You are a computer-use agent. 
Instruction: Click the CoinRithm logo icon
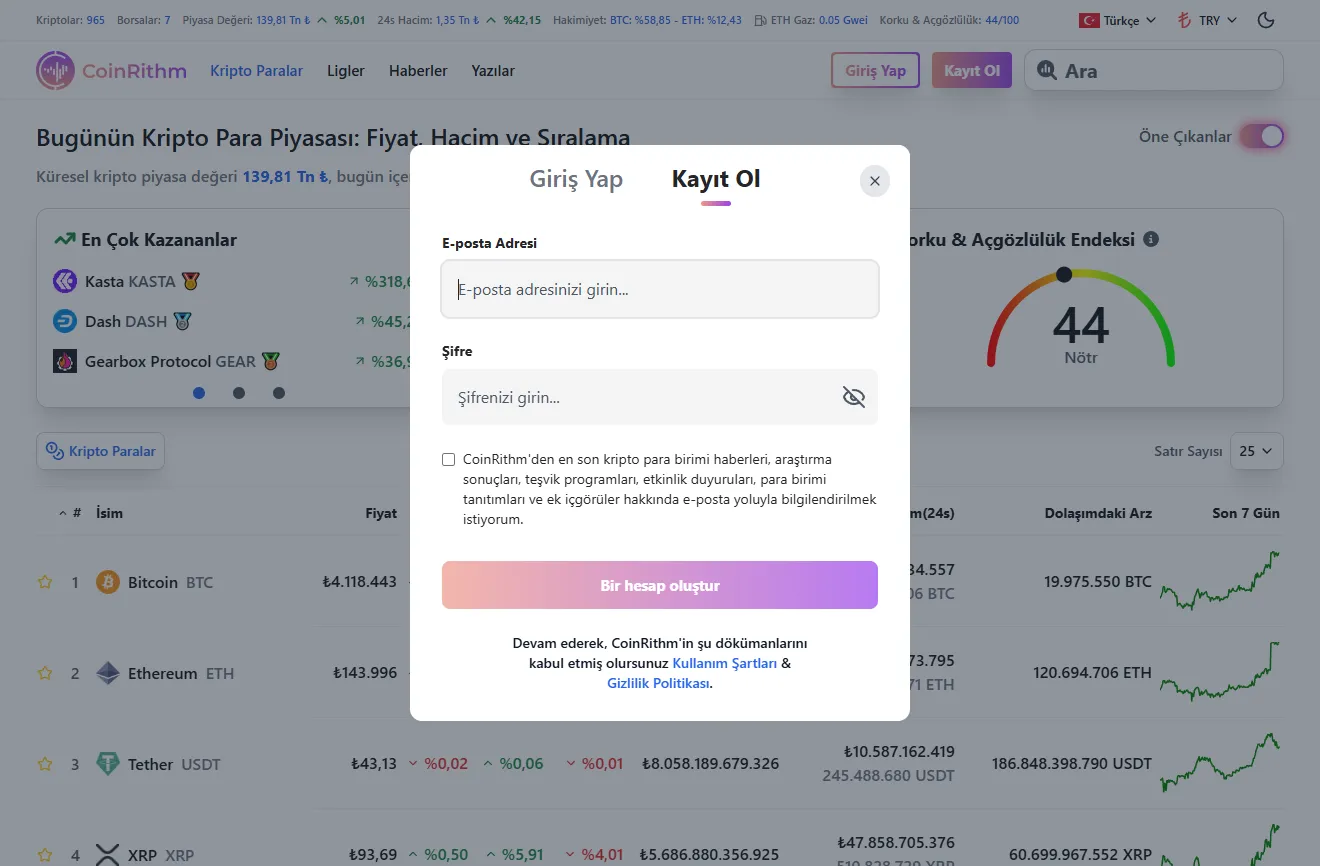(x=54, y=70)
